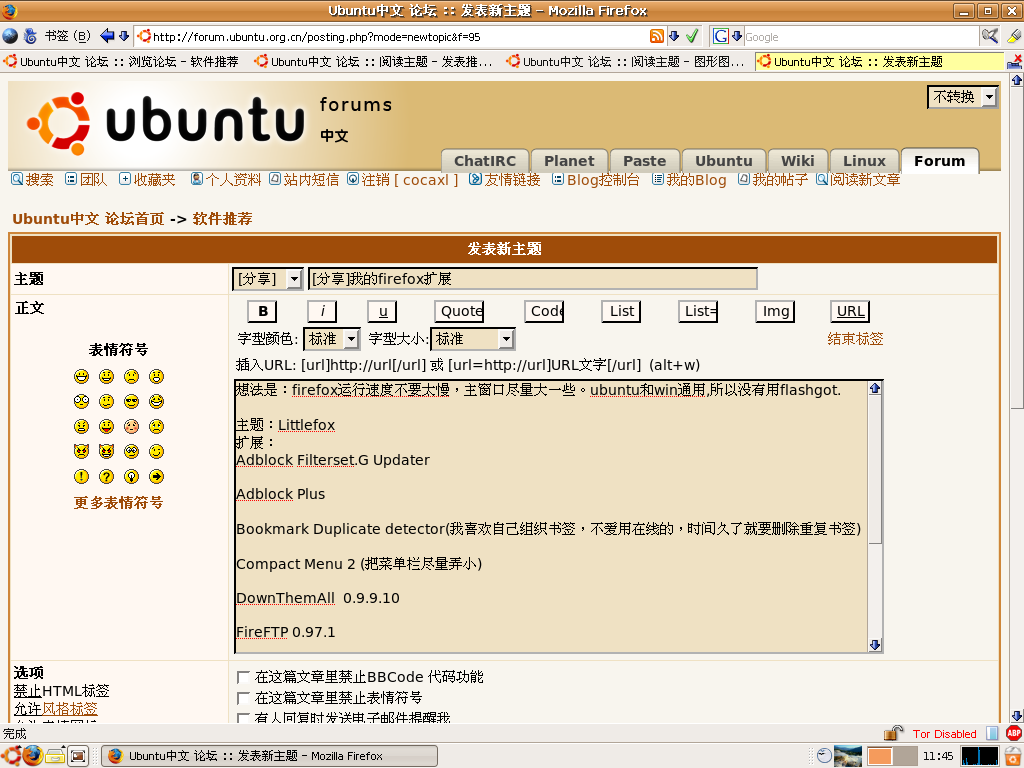The width and height of the screenshot is (1024, 768).
Task: Go back with the blue arrow
Action: [107, 36]
